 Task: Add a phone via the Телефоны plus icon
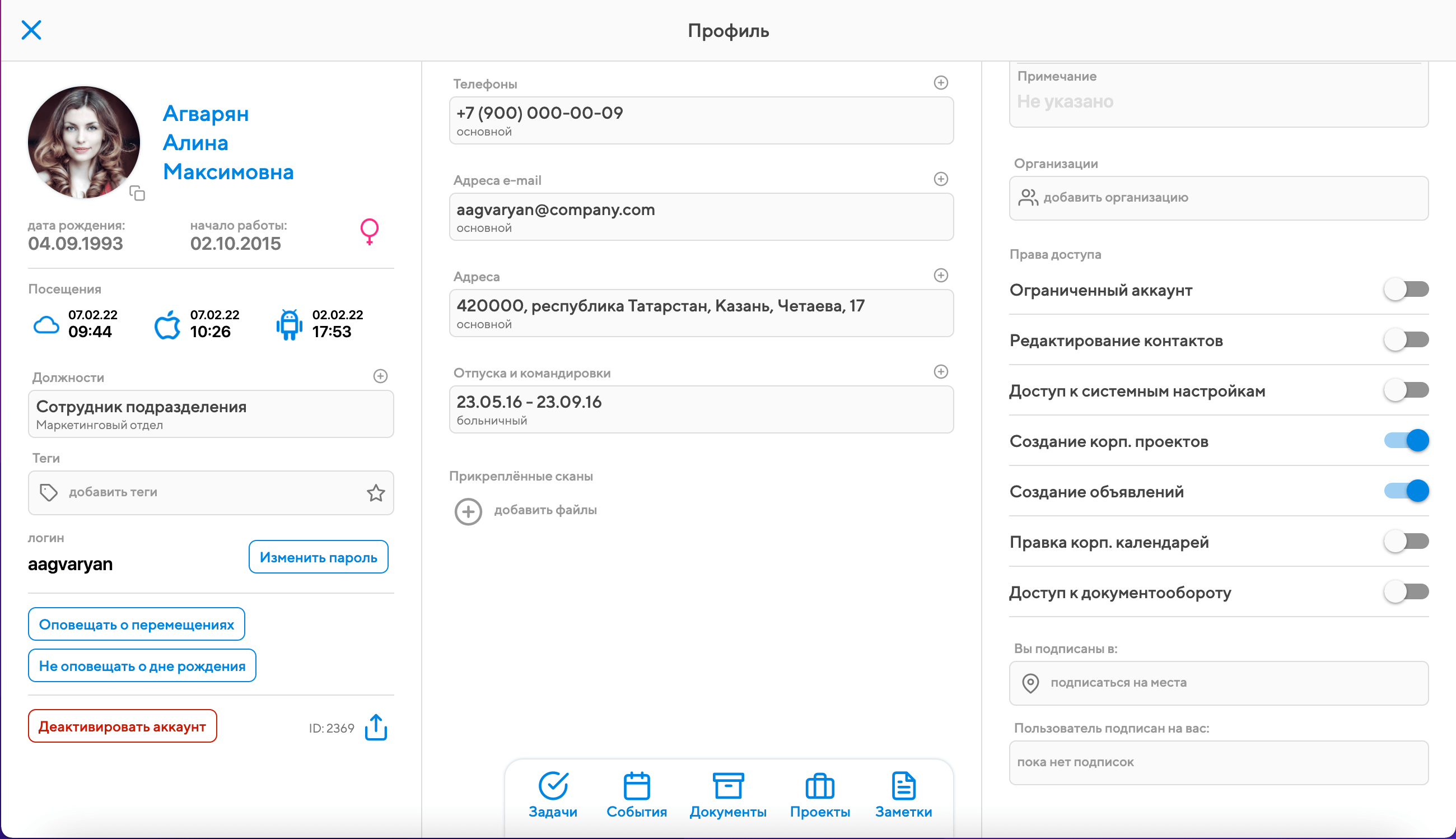coord(940,83)
